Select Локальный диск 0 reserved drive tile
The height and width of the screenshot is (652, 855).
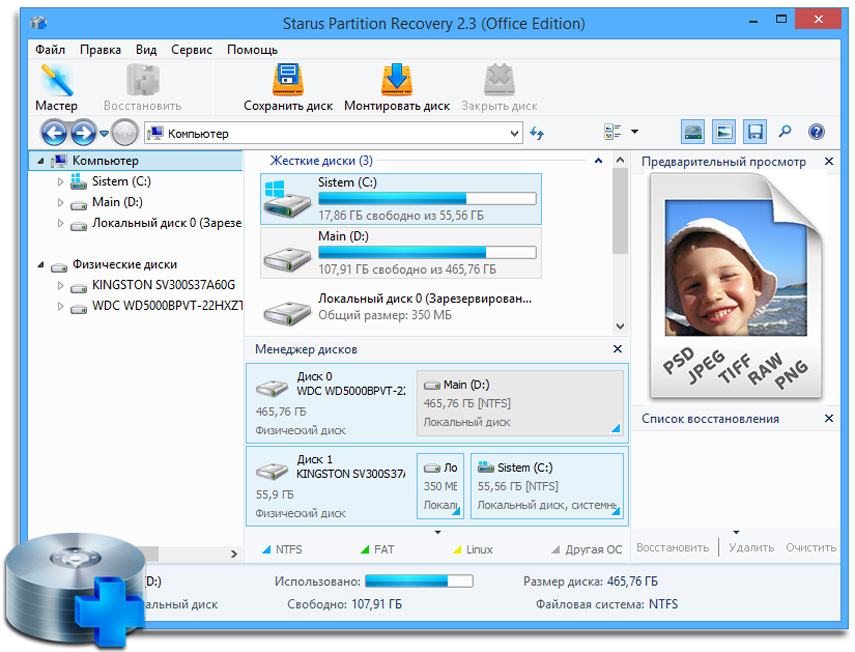[401, 307]
